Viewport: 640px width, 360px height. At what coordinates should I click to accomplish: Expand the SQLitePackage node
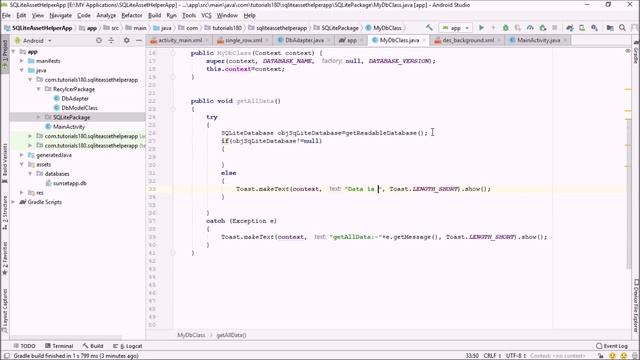(x=38, y=117)
